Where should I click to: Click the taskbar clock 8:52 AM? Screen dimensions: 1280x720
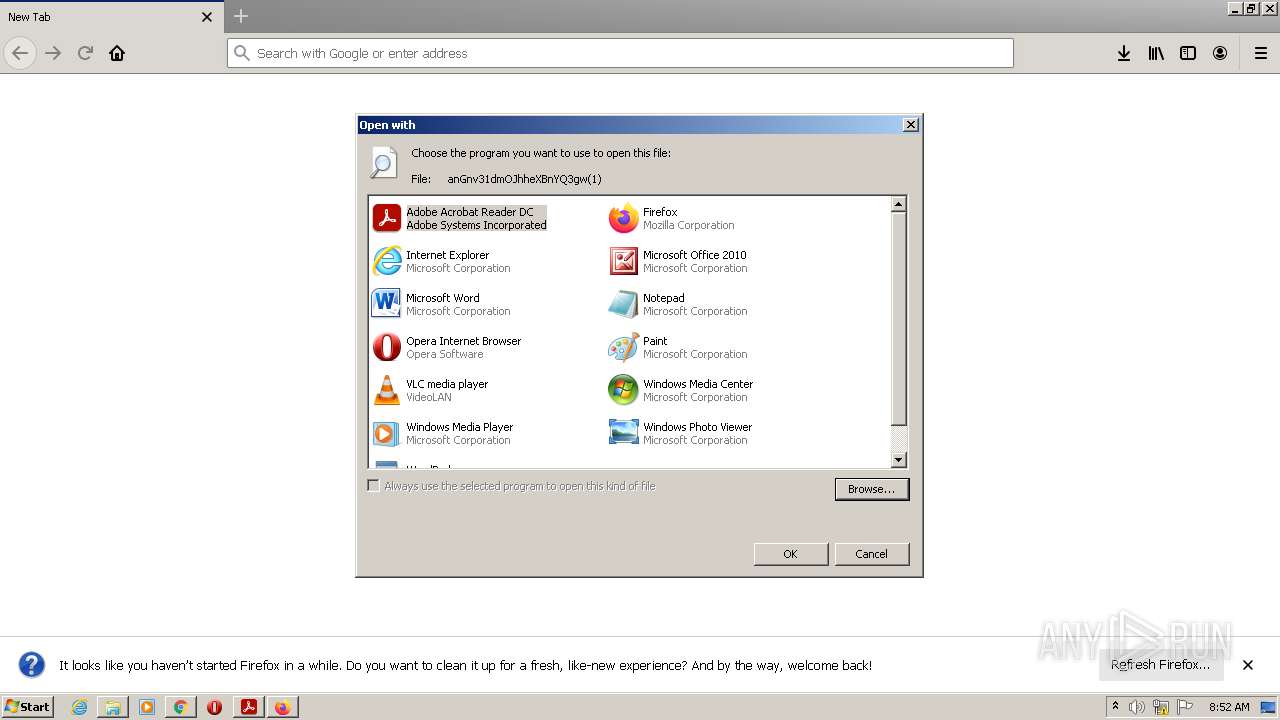click(x=1229, y=707)
